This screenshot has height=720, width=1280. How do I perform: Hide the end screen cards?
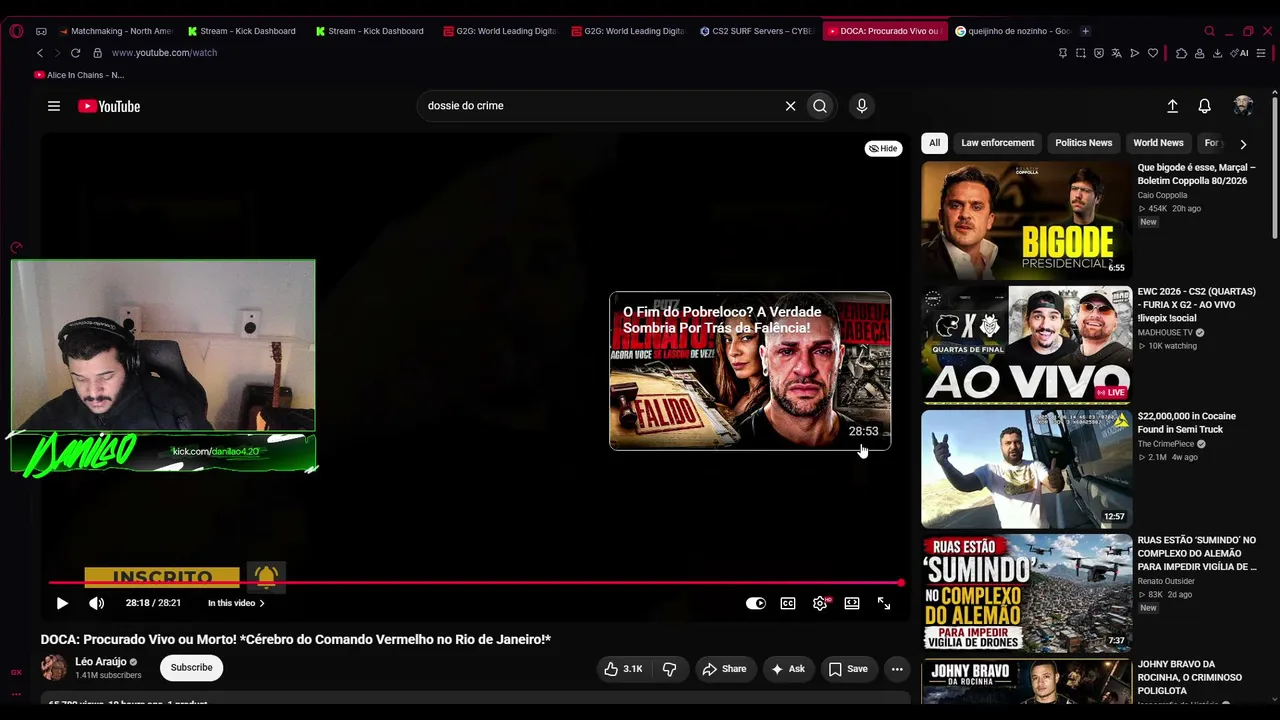(883, 148)
